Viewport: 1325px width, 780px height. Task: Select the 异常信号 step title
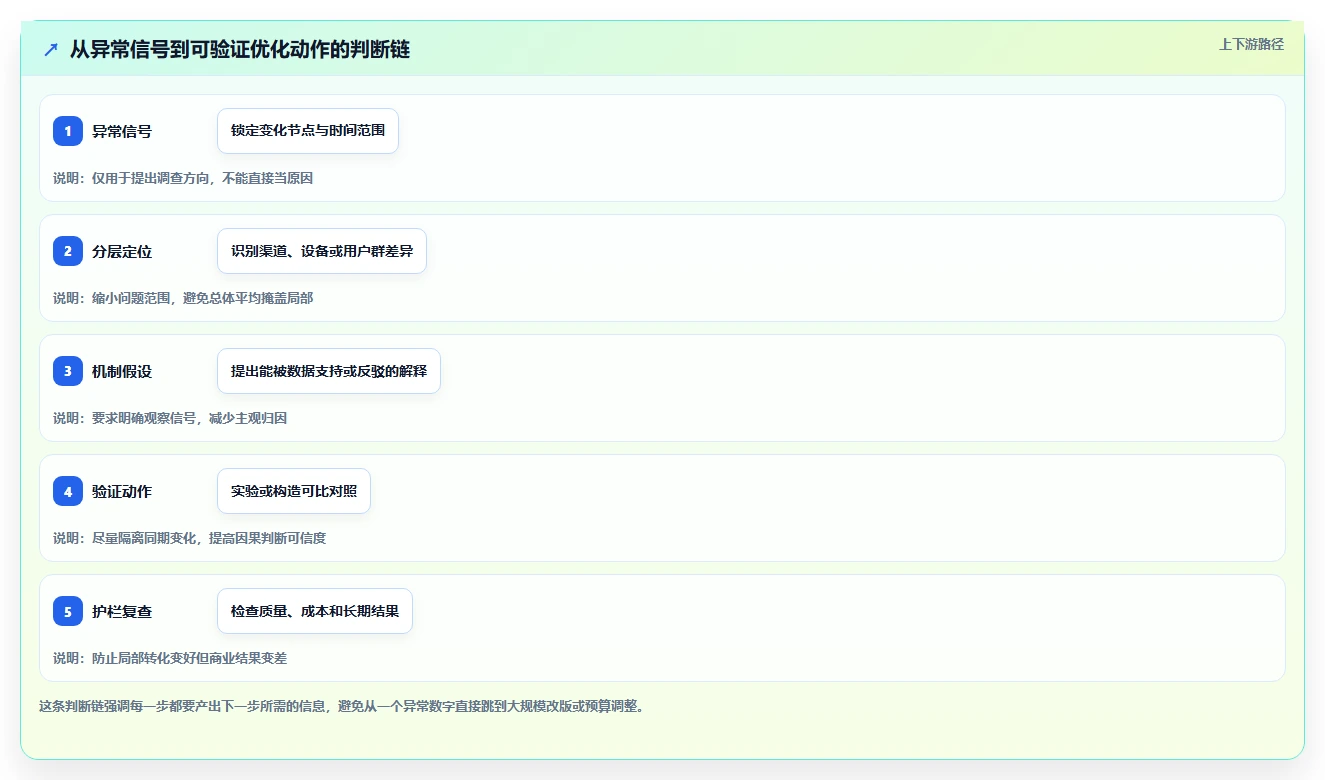(x=122, y=131)
